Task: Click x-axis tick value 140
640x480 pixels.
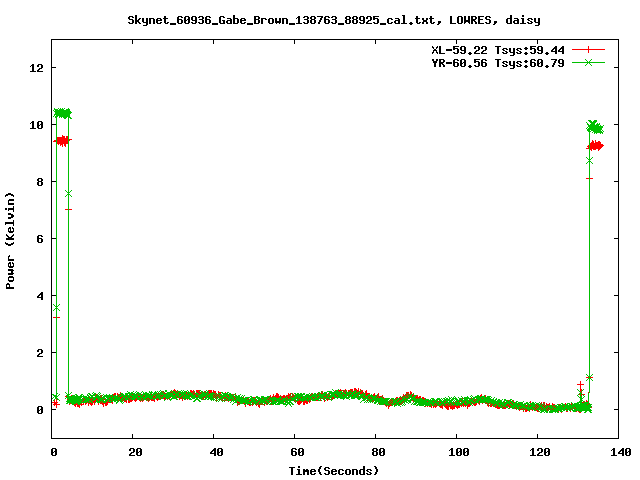Action: (621, 452)
